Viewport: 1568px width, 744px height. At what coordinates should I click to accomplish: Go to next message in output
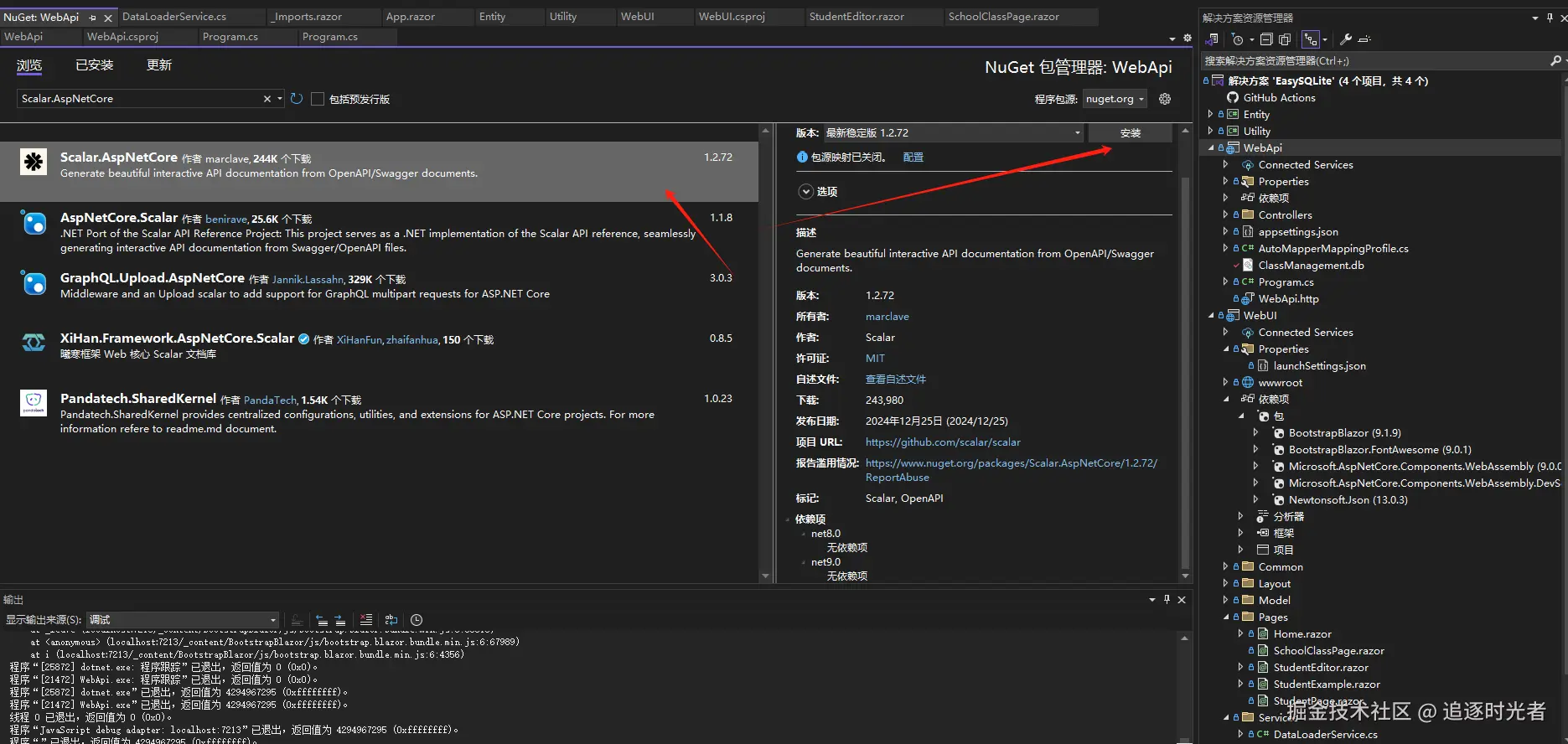340,620
